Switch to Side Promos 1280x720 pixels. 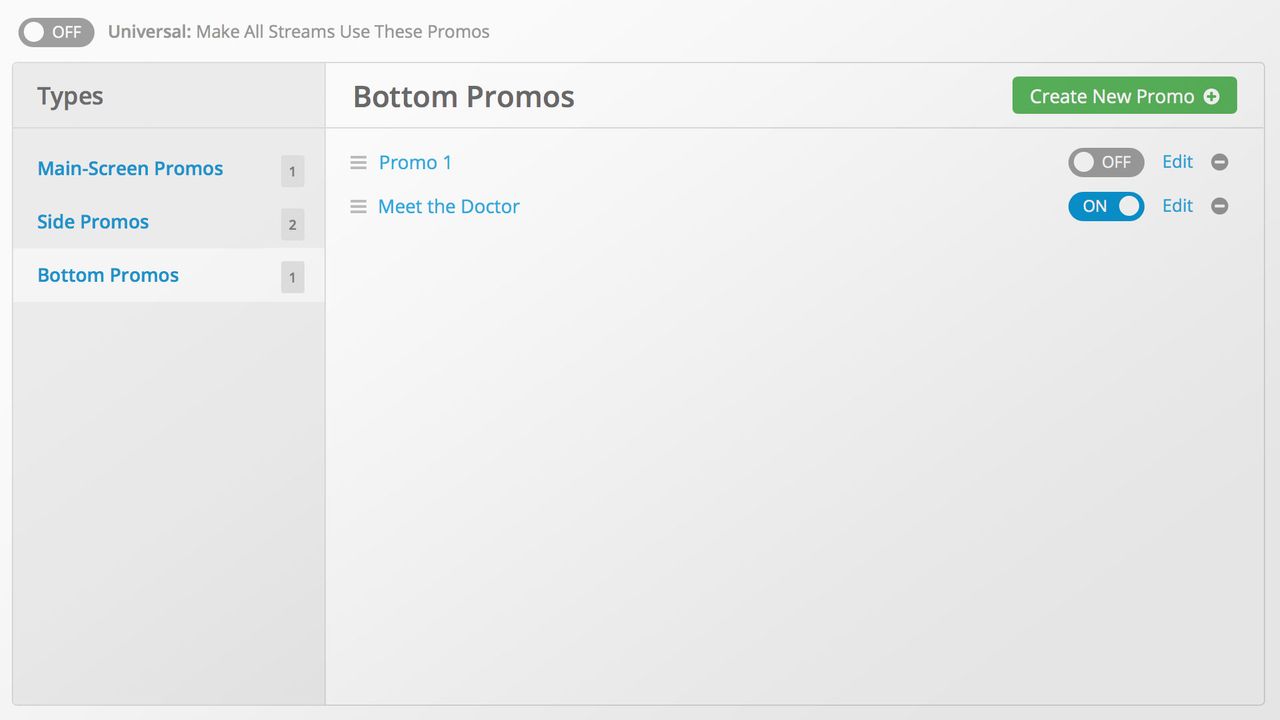coord(93,221)
